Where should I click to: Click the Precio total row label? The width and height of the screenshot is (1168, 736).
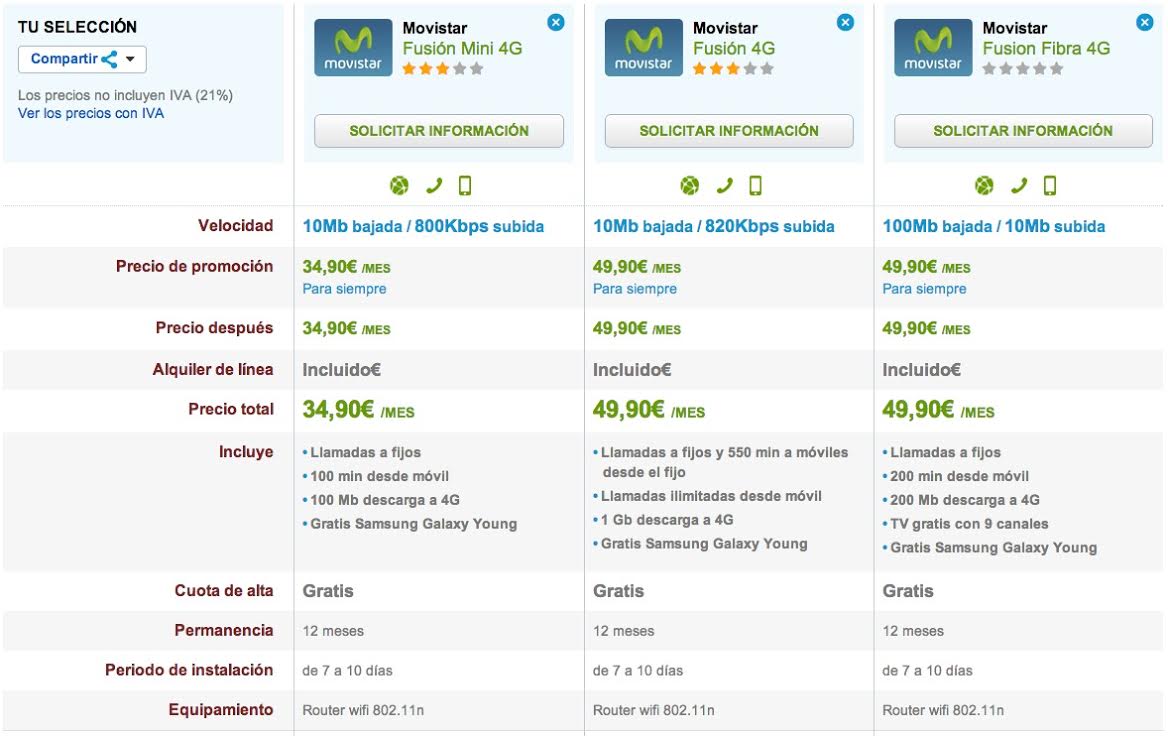(x=231, y=409)
